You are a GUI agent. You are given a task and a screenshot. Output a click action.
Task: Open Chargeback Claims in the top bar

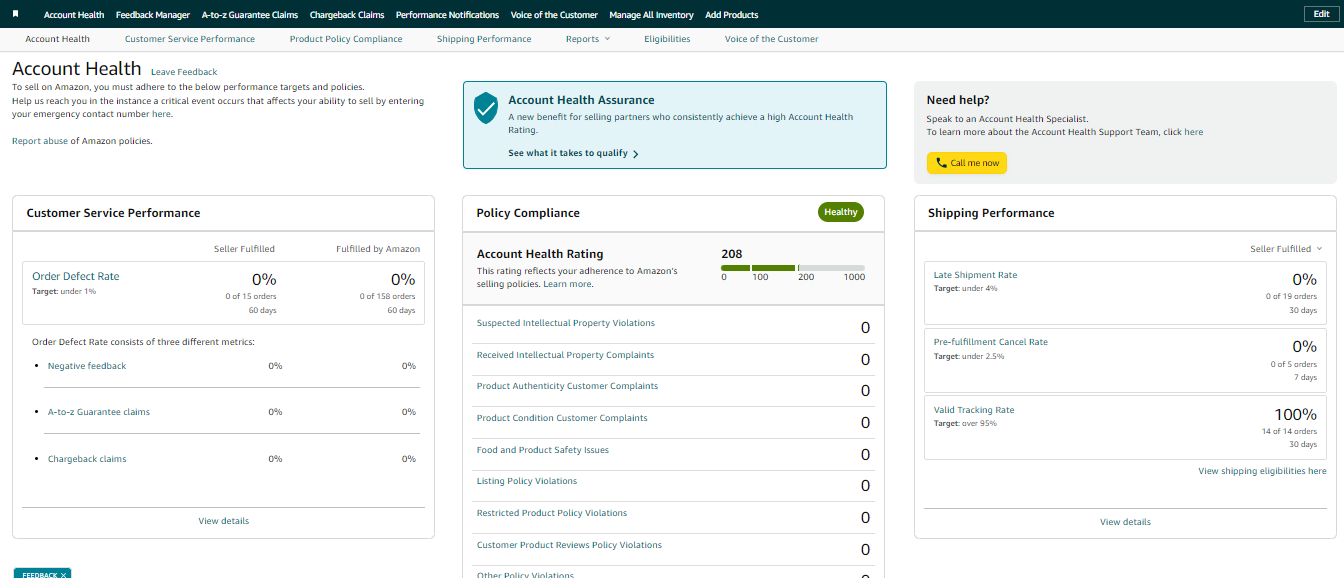(347, 15)
